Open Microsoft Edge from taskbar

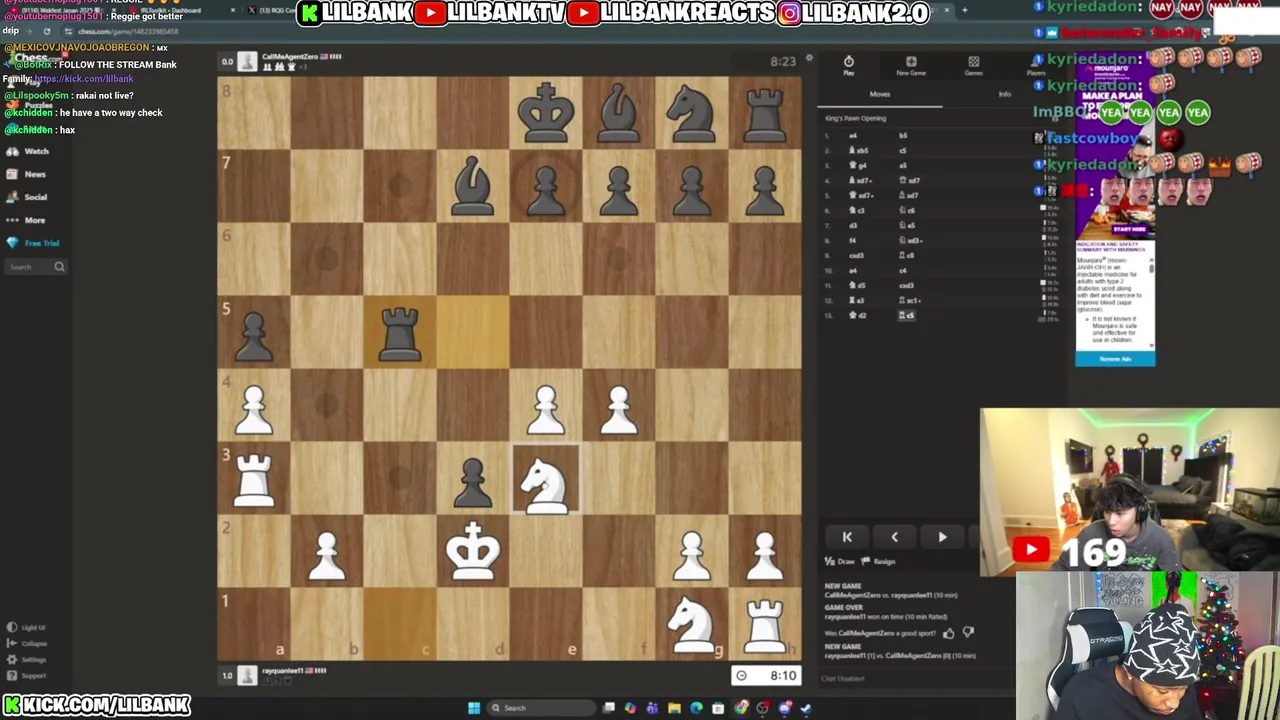click(x=696, y=708)
